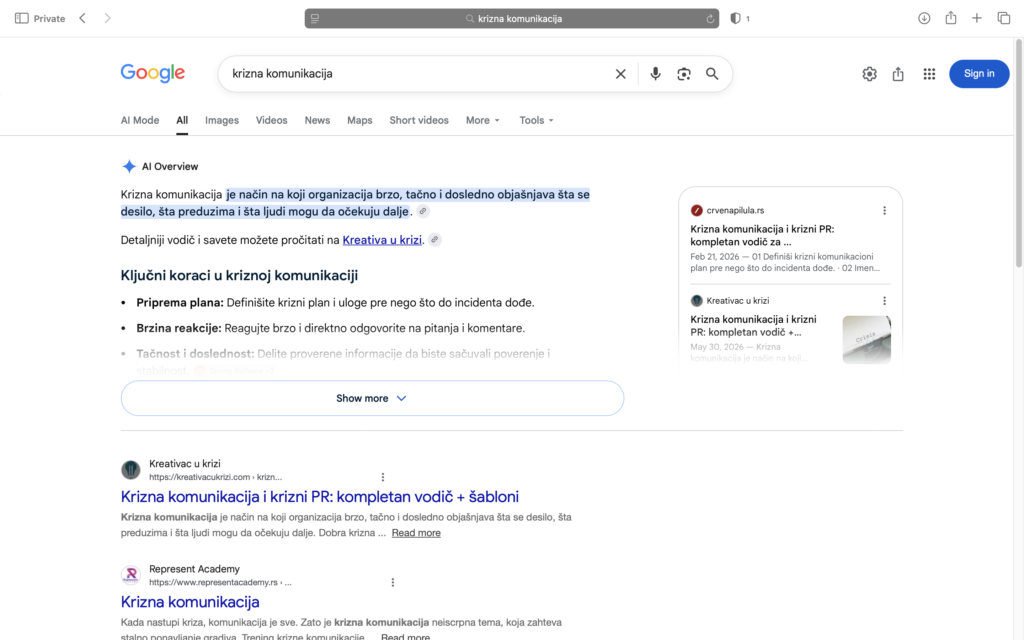The width and height of the screenshot is (1024, 640).
Task: Open result Krizna komunikacija i krizni PR: kompletan vodič + šabloni
Action: coord(320,496)
